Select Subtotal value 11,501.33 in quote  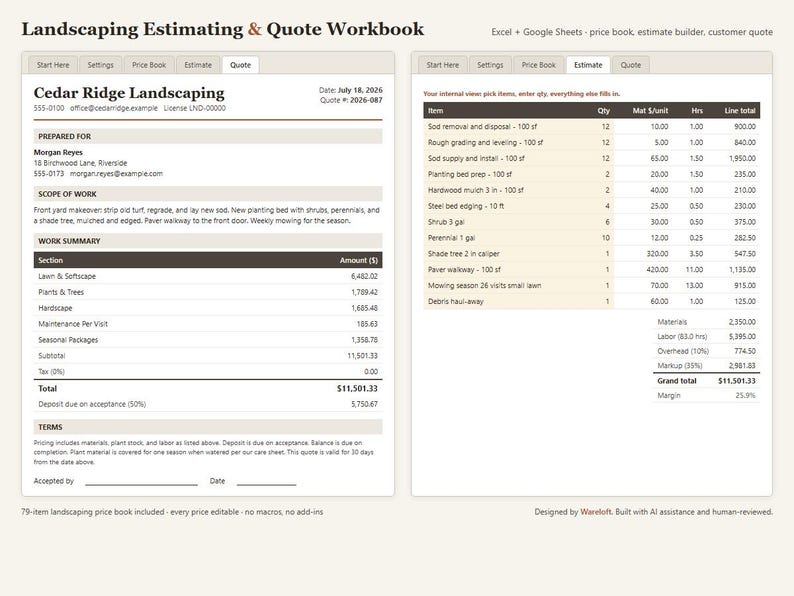pyautogui.click(x=362, y=356)
